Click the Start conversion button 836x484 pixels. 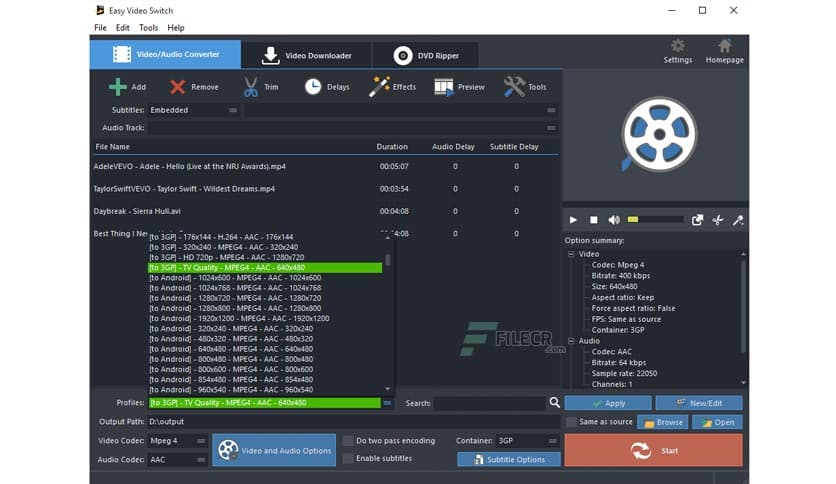654,450
